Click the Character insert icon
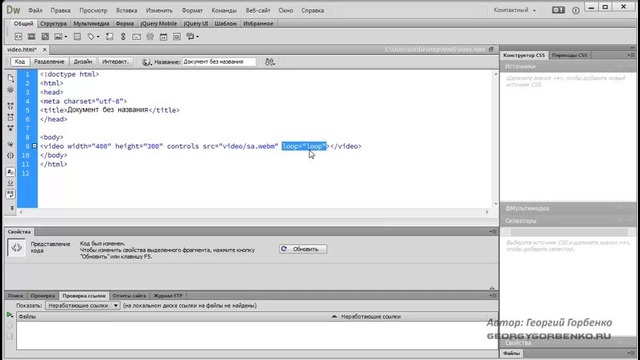This screenshot has width=640, height=360. pyautogui.click(x=177, y=37)
